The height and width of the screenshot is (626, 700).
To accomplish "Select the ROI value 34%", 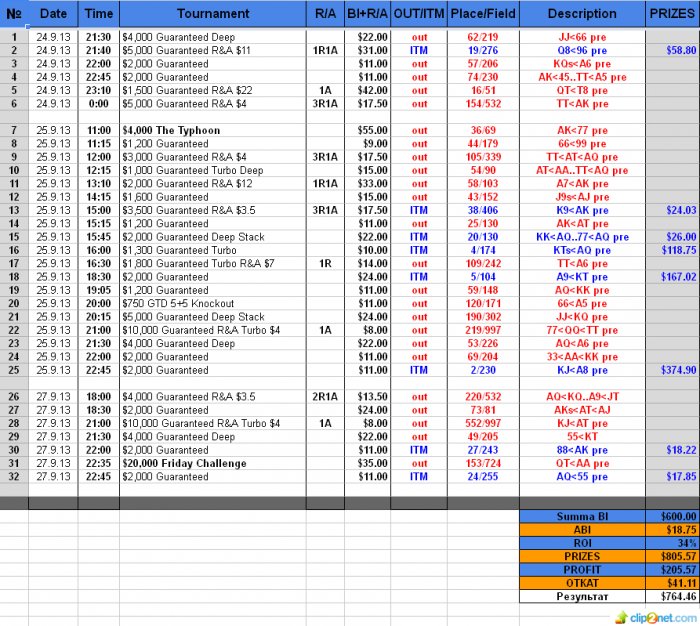I will (672, 543).
